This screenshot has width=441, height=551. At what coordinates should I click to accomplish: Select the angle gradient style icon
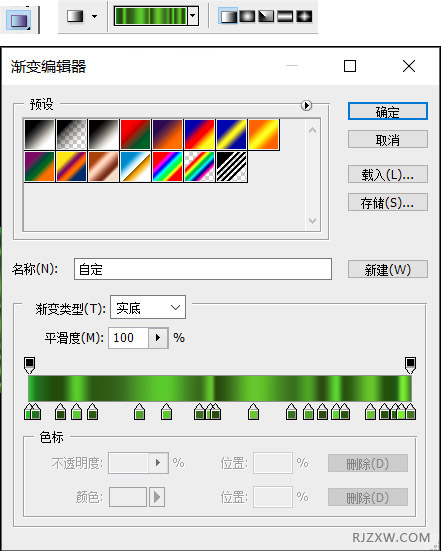point(266,16)
